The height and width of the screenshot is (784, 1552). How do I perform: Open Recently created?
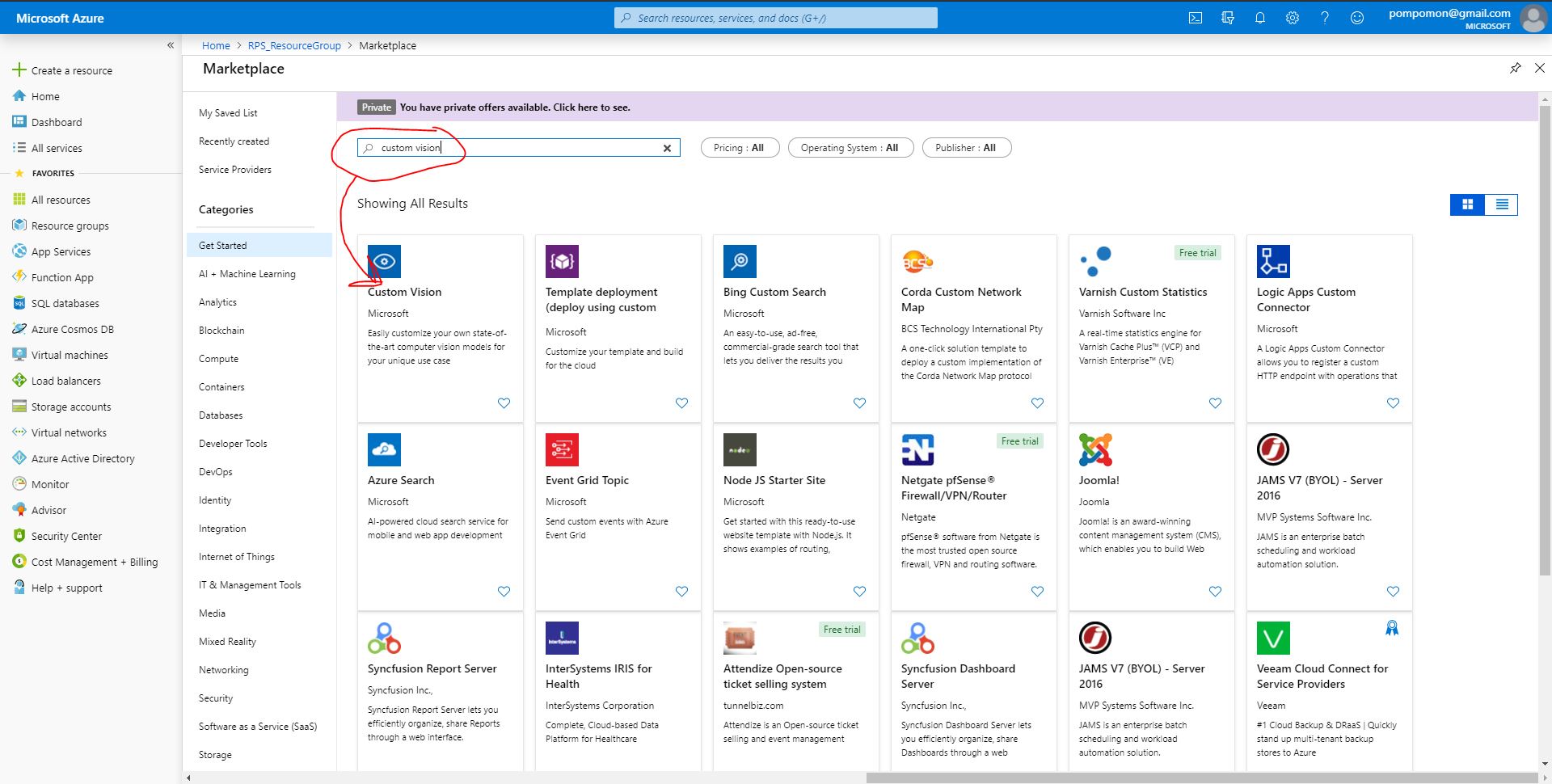(234, 141)
